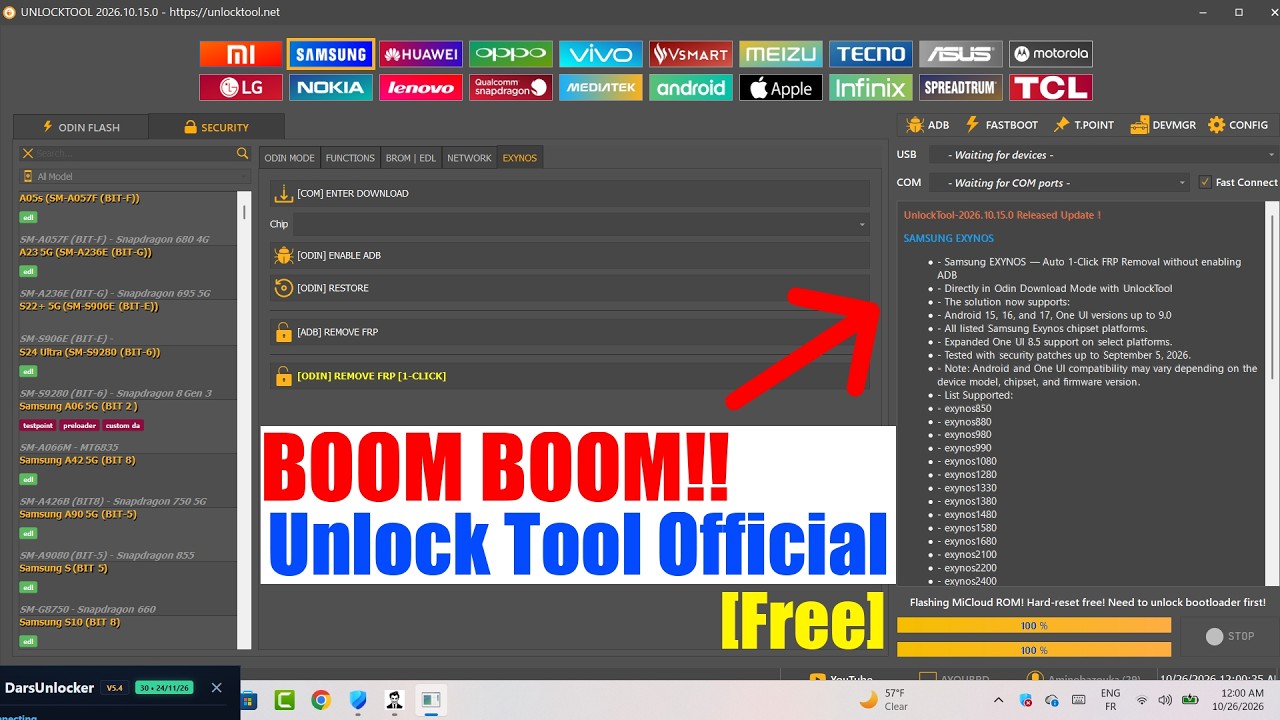The image size is (1280, 720).
Task: Choose the TCL brand tile
Action: (1051, 87)
